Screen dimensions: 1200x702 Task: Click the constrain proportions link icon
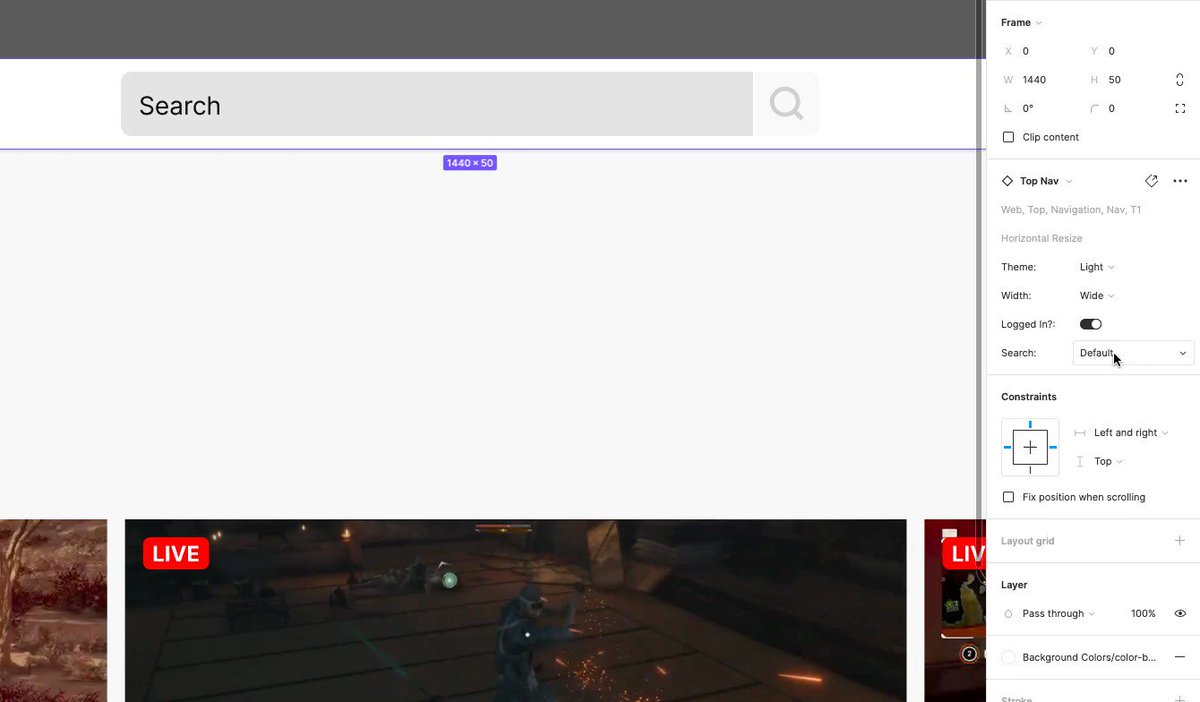click(1180, 79)
